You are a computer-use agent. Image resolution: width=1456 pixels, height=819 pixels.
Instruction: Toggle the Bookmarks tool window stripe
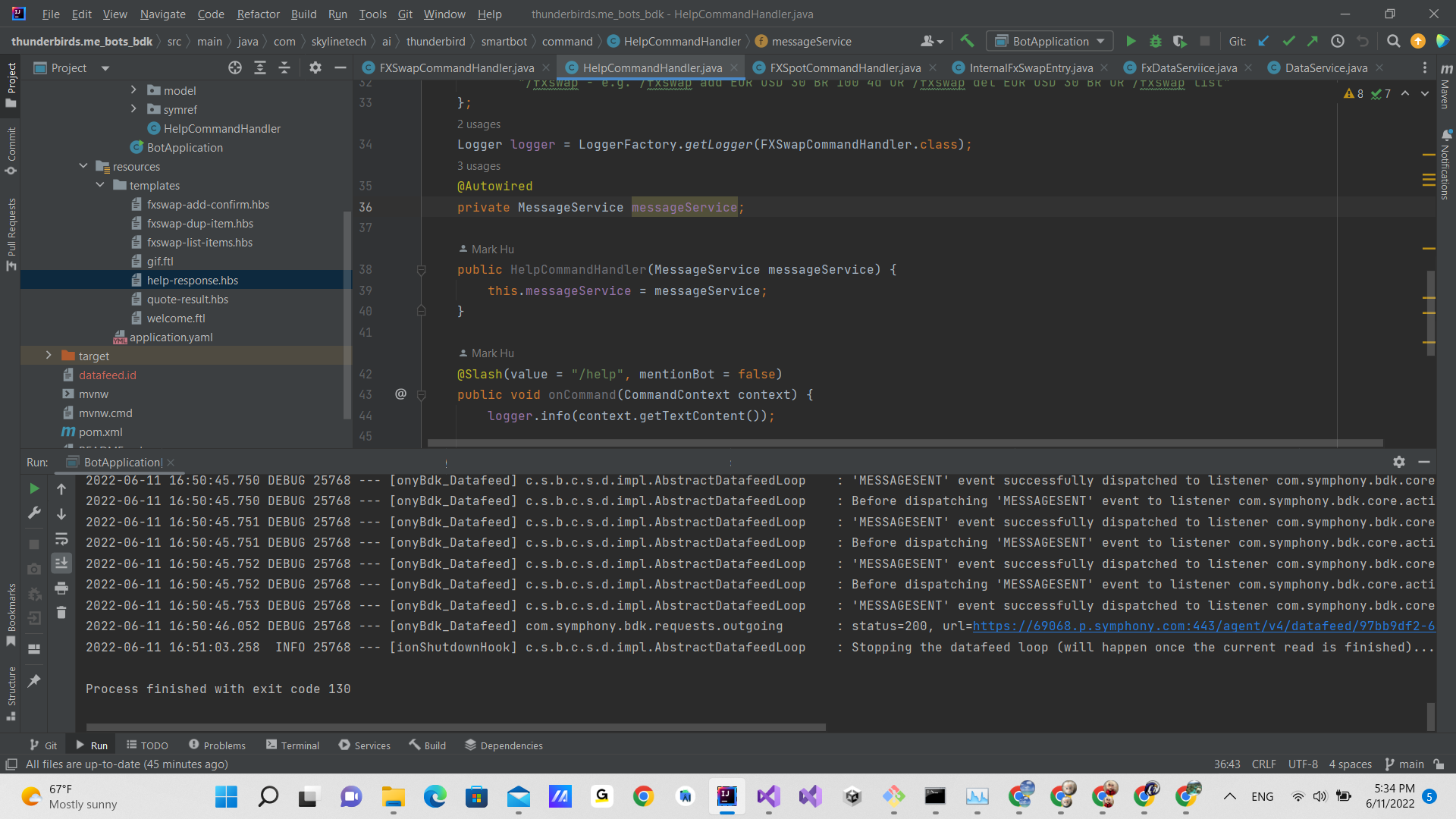tap(11, 614)
